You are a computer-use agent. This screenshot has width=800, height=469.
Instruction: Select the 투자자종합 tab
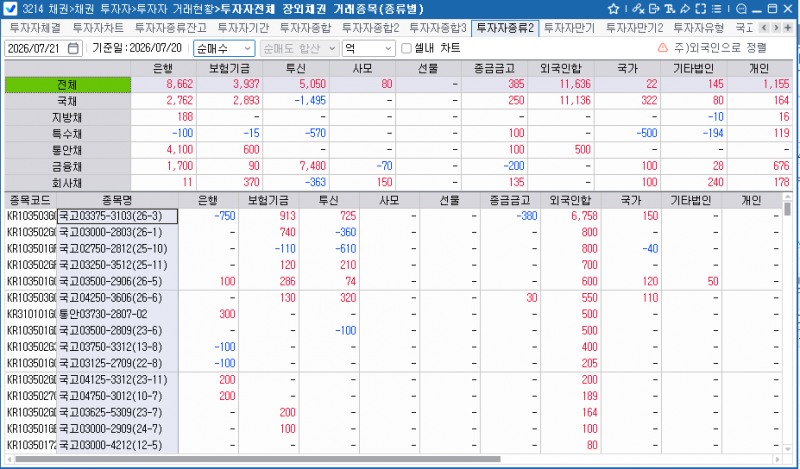(305, 28)
